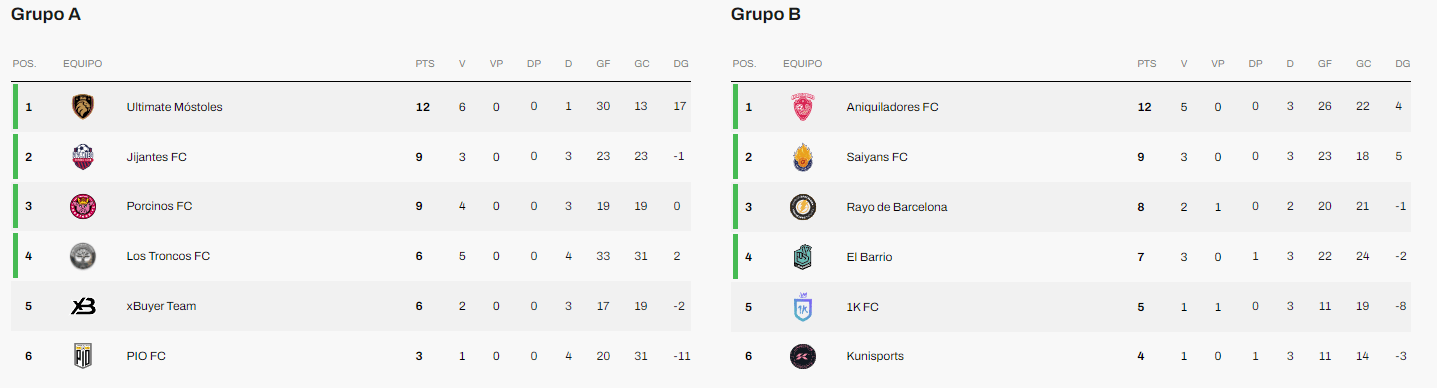The image size is (1437, 388).
Task: Click the Kunisports black round logo
Action: (803, 356)
